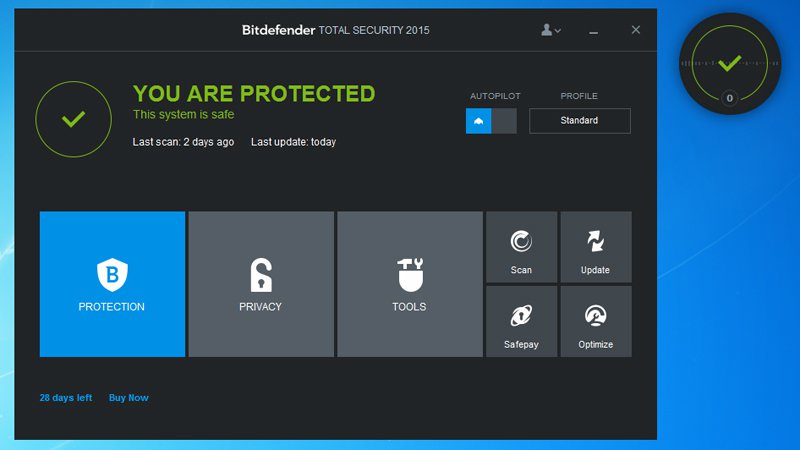The image size is (800, 450).
Task: Click the green protected status checkmark circle
Action: [x=73, y=119]
